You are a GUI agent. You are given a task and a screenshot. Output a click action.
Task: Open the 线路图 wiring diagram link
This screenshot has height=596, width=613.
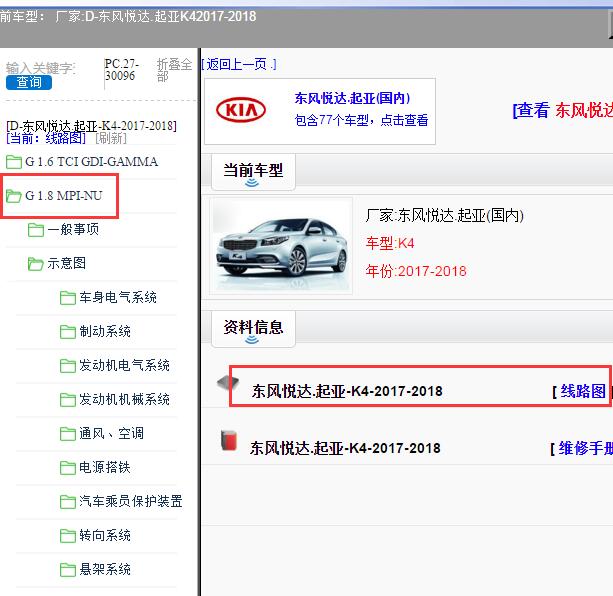tap(583, 391)
